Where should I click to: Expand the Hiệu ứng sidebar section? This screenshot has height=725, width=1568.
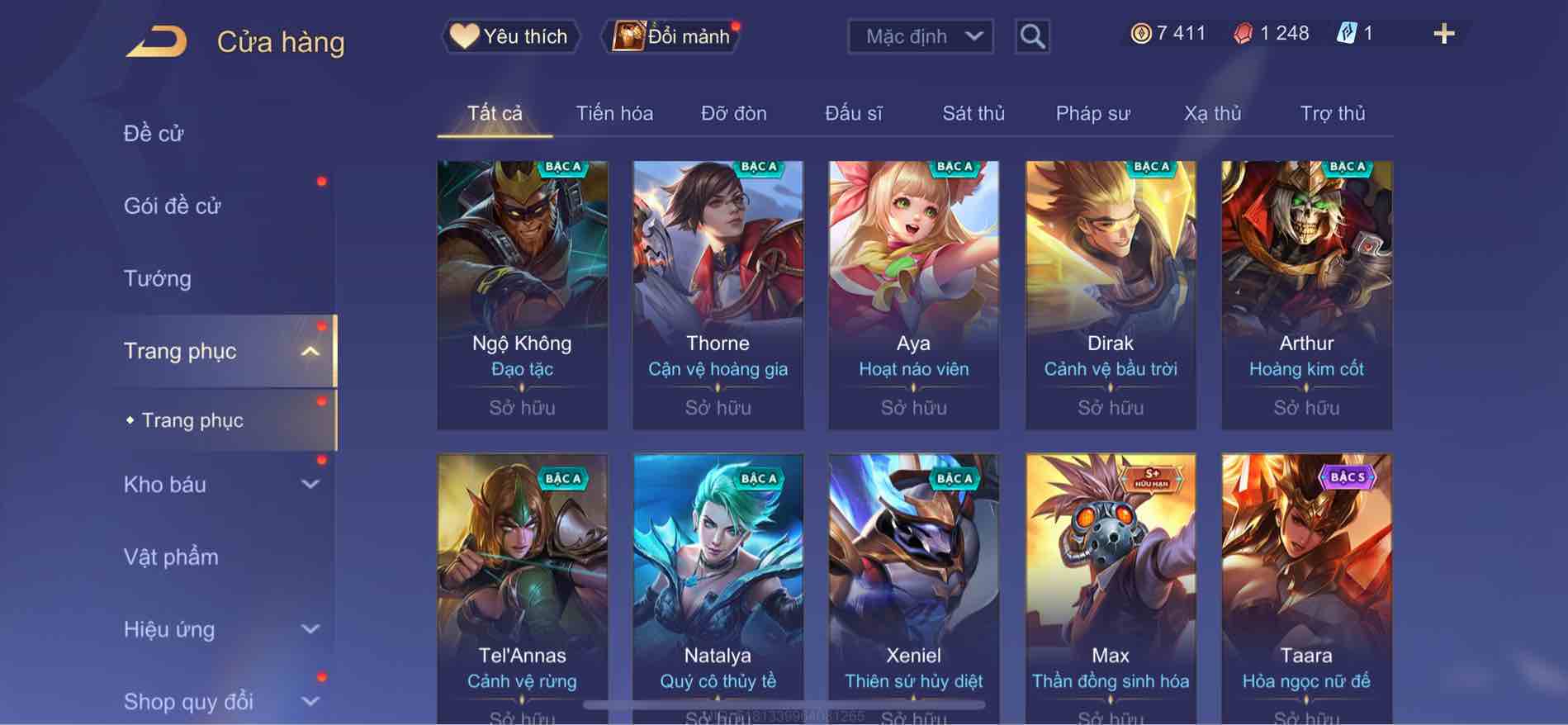pos(310,629)
